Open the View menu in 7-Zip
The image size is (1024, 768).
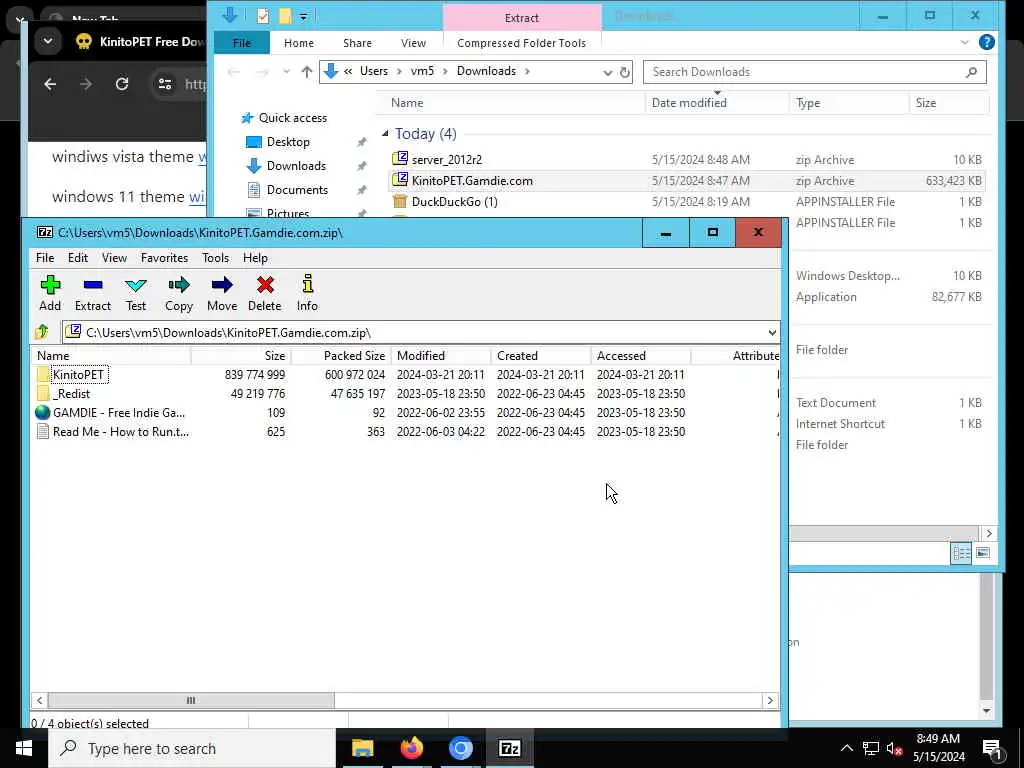(114, 258)
